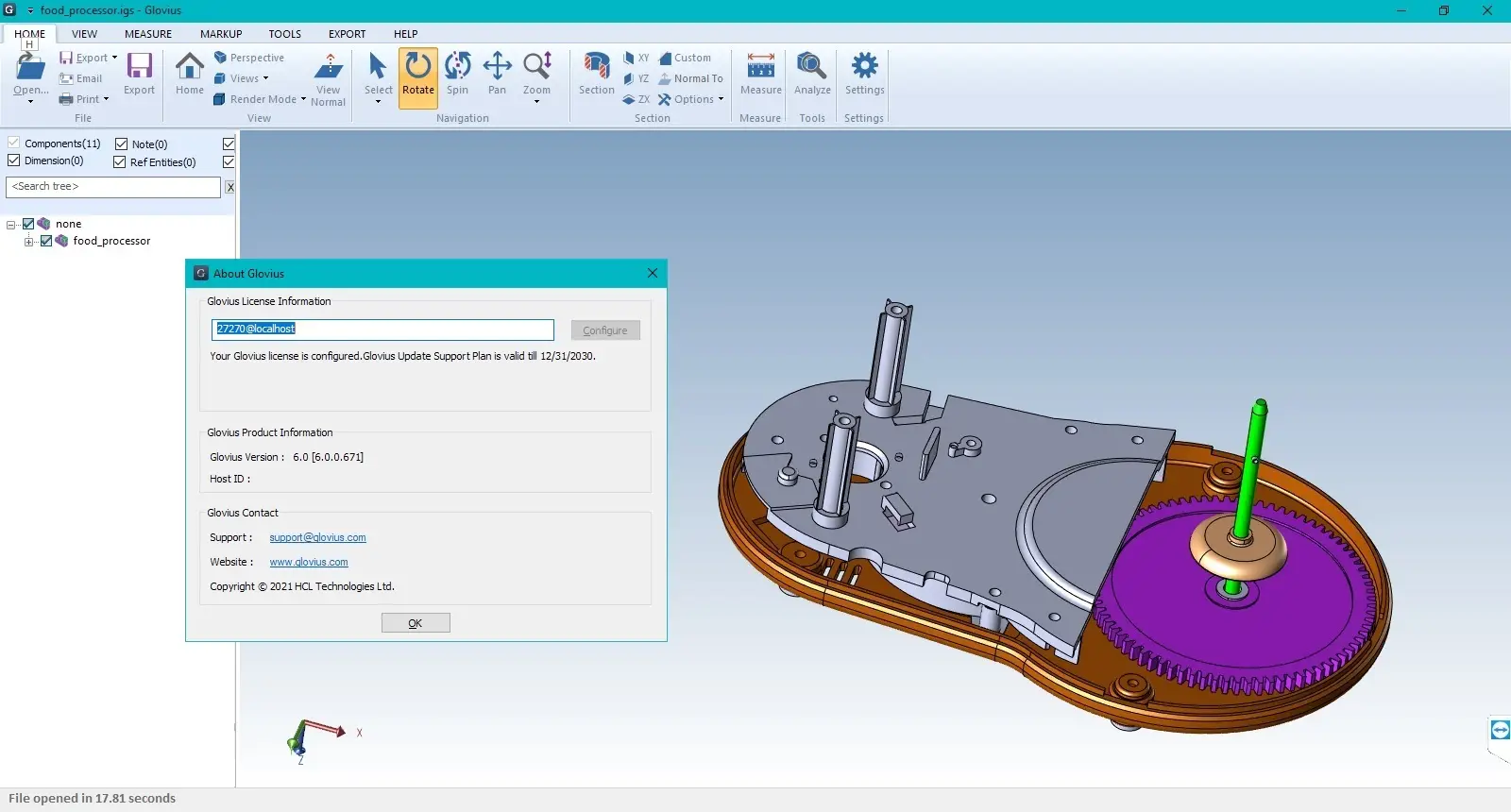
Task: Click OK in About Glovius dialog
Action: point(416,623)
